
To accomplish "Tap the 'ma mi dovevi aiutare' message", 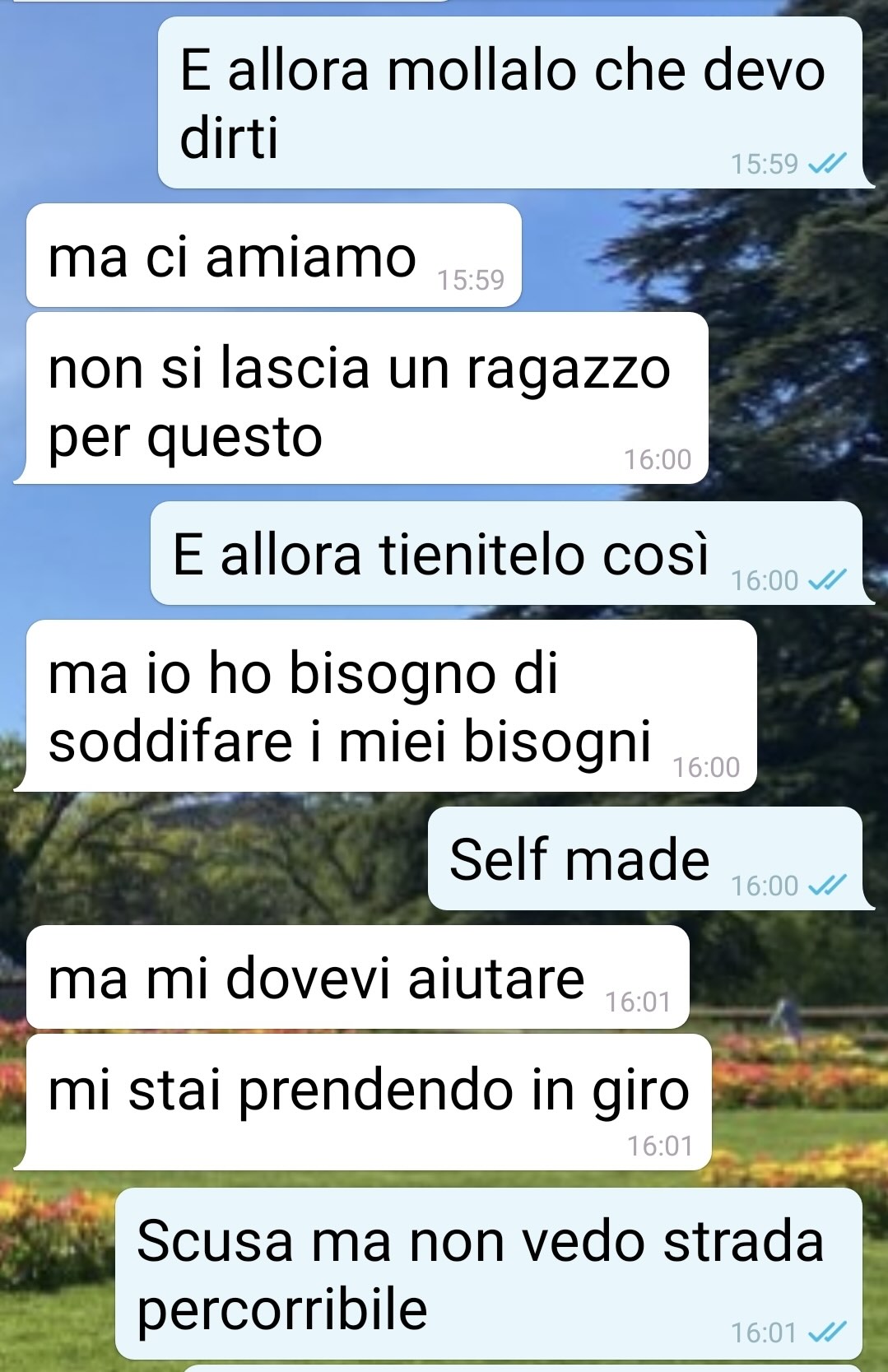I will (358, 977).
